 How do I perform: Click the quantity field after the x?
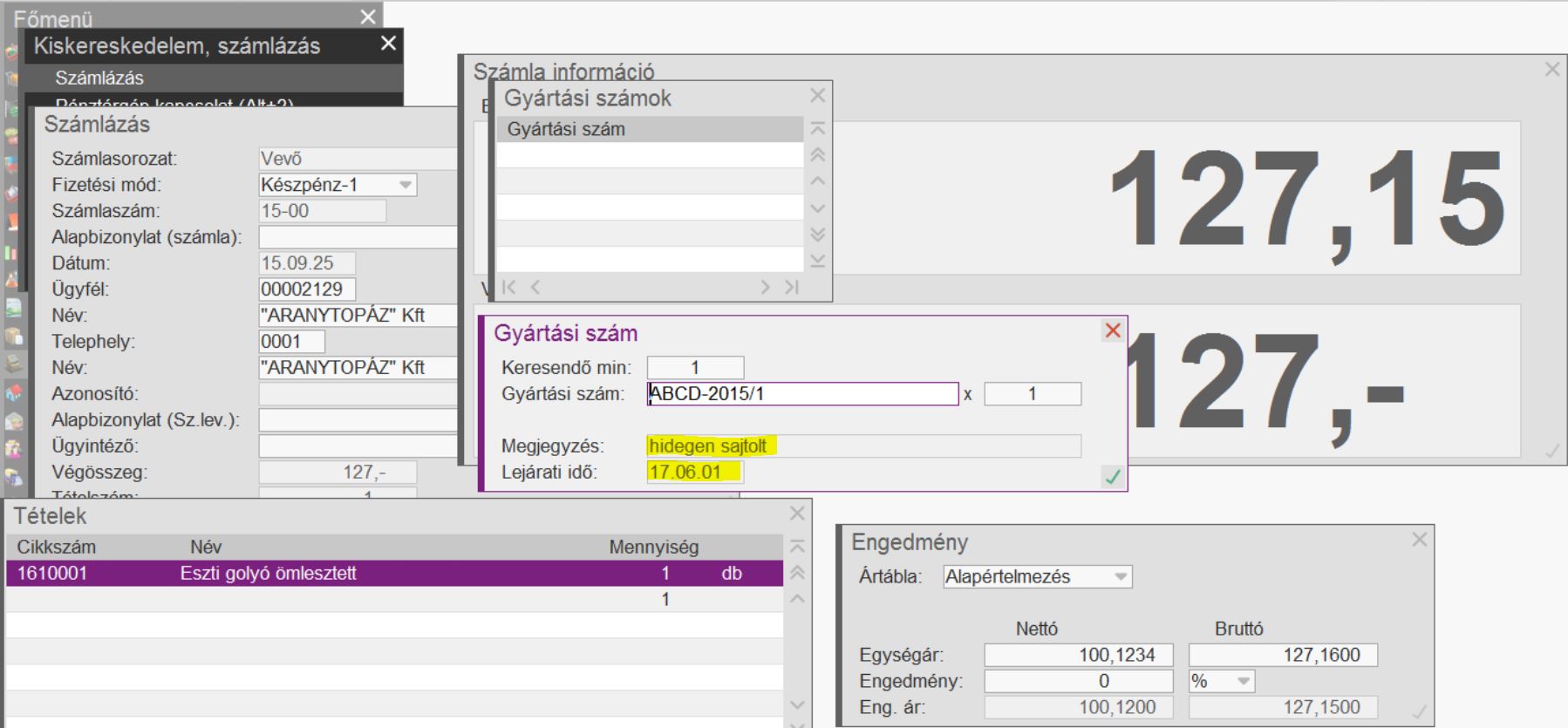(x=1033, y=393)
